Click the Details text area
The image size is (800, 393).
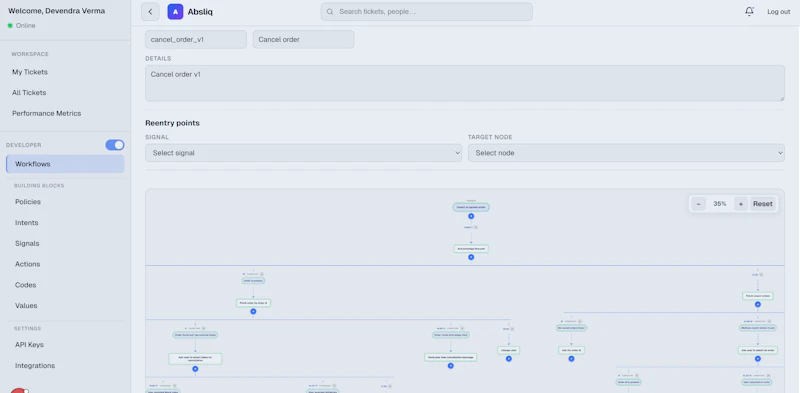[x=465, y=83]
